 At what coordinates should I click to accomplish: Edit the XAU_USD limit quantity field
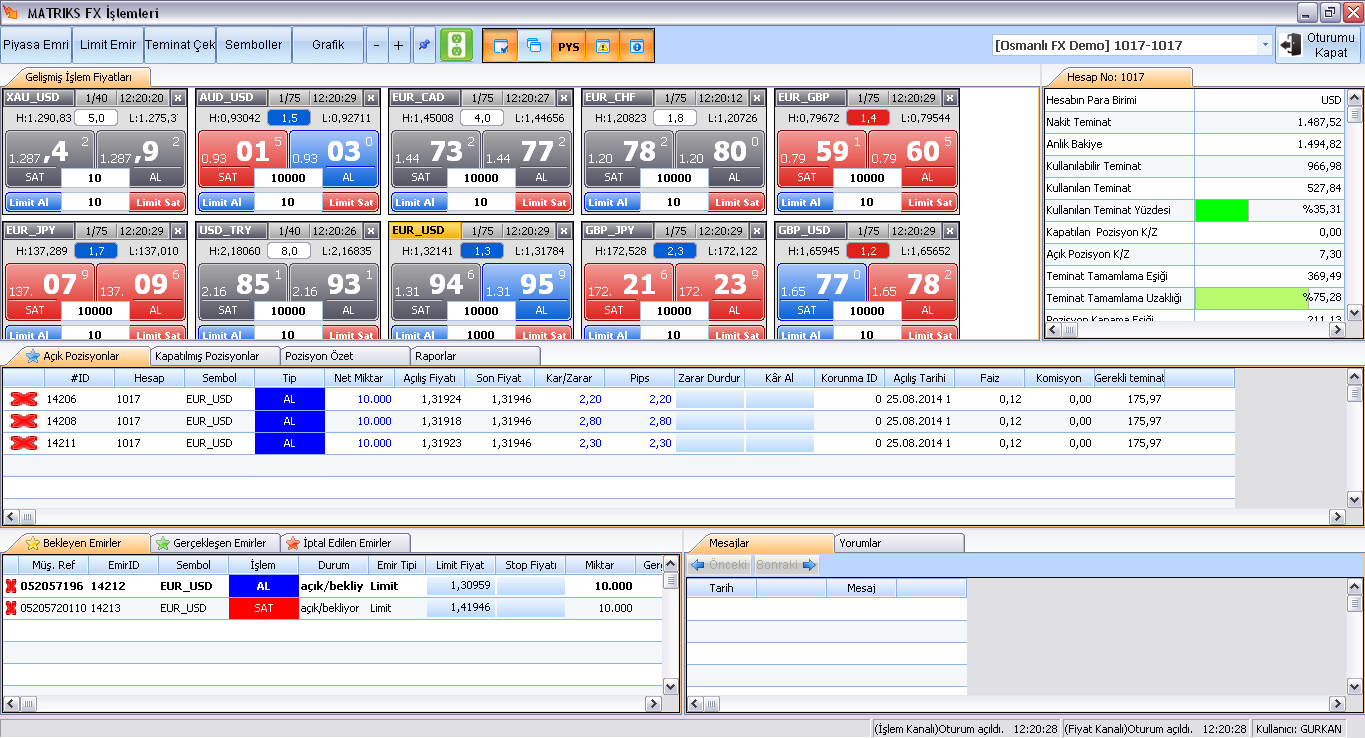[95, 202]
